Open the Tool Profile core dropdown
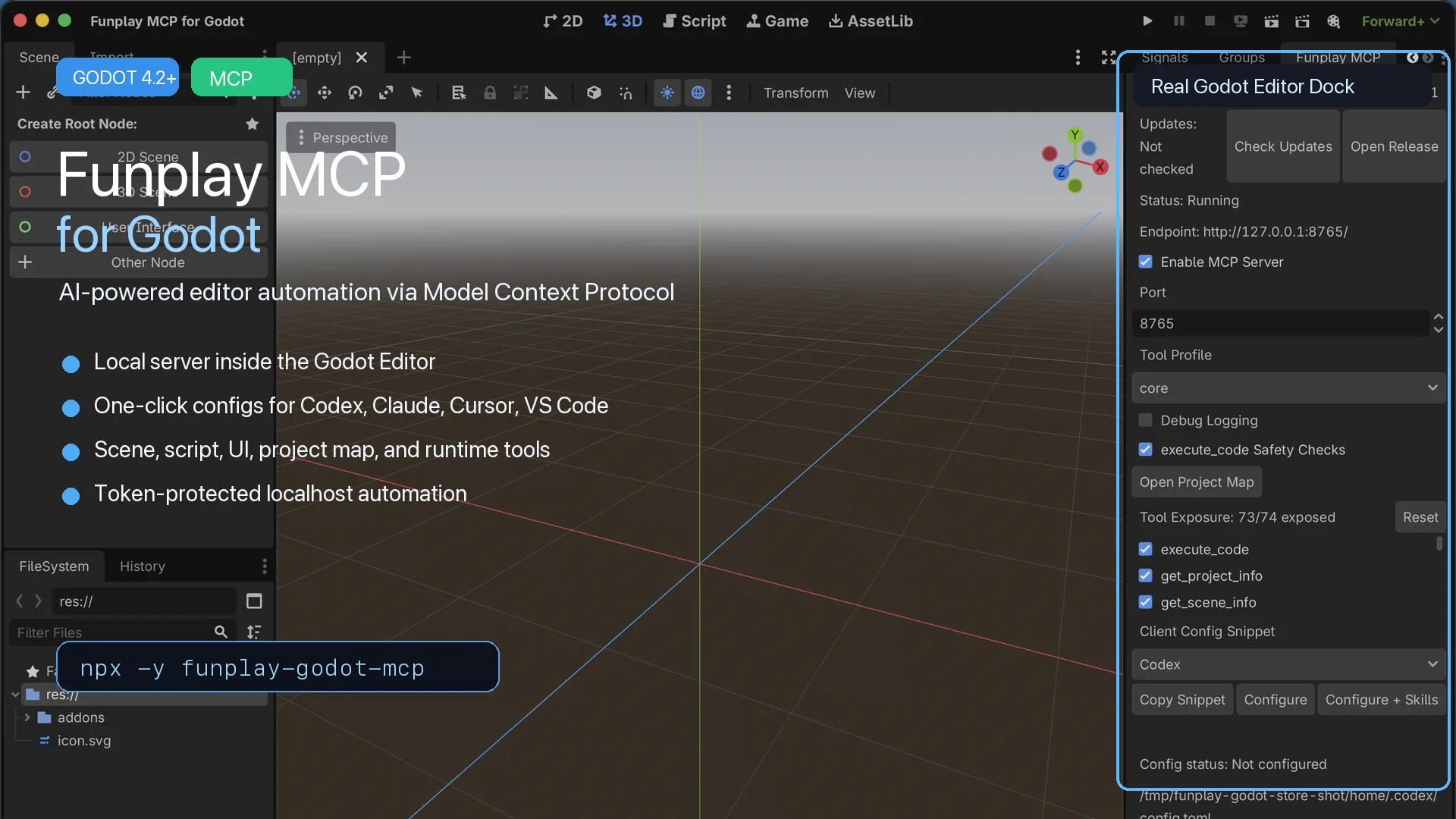Screen dimensions: 1456x819 tap(1288, 388)
